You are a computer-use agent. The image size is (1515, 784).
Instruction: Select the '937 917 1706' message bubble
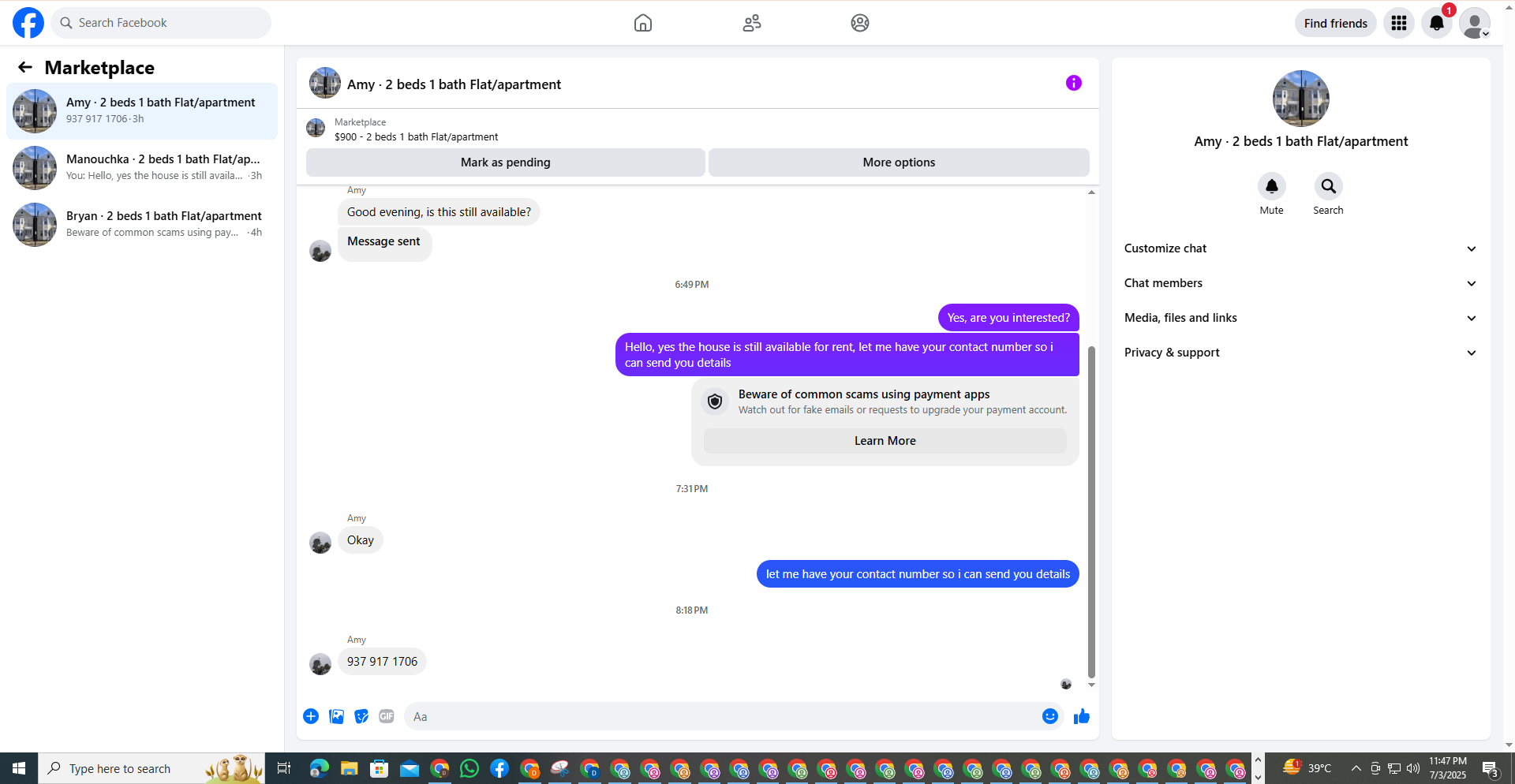[382, 661]
